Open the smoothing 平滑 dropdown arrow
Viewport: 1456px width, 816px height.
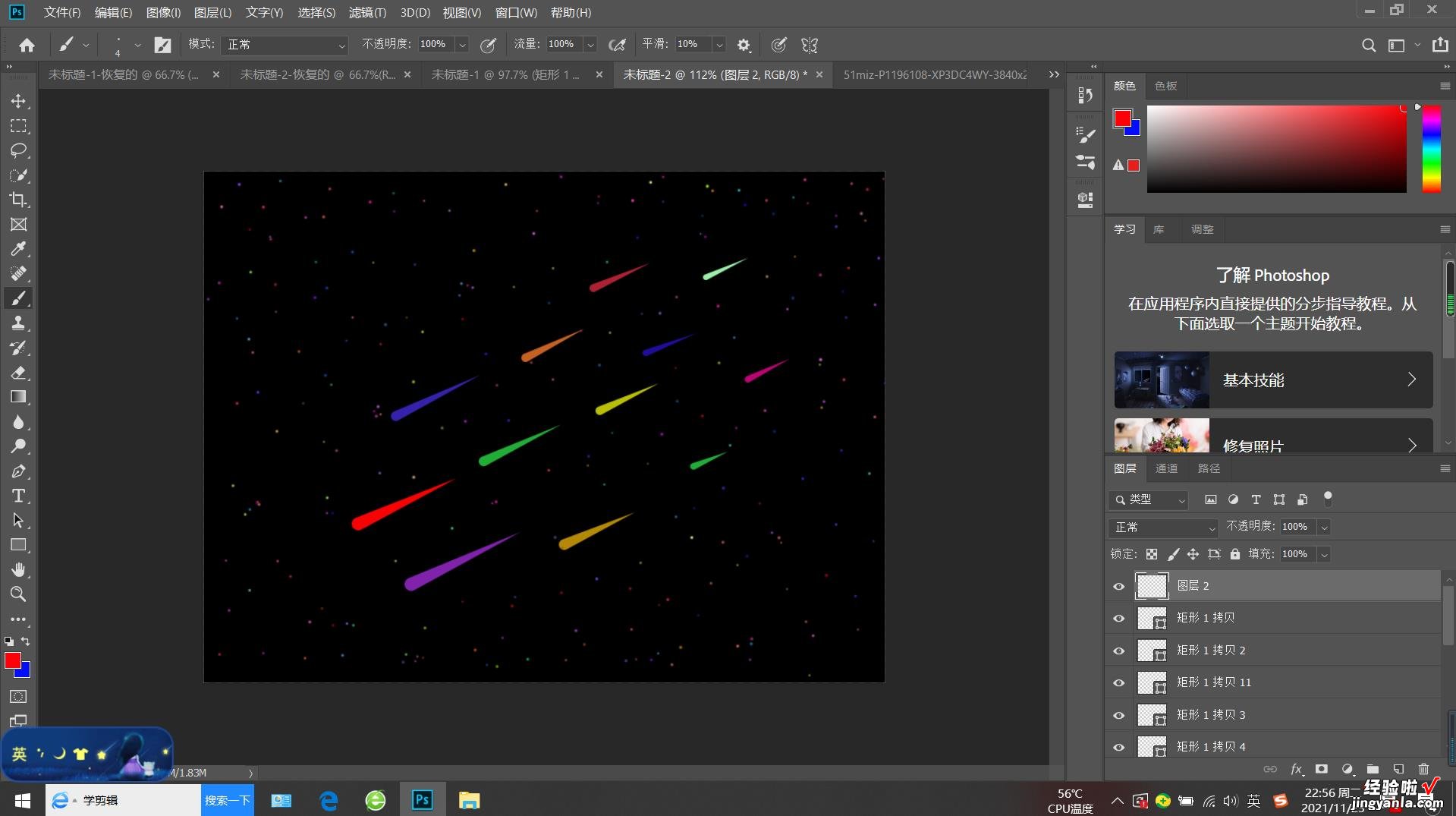pos(719,45)
